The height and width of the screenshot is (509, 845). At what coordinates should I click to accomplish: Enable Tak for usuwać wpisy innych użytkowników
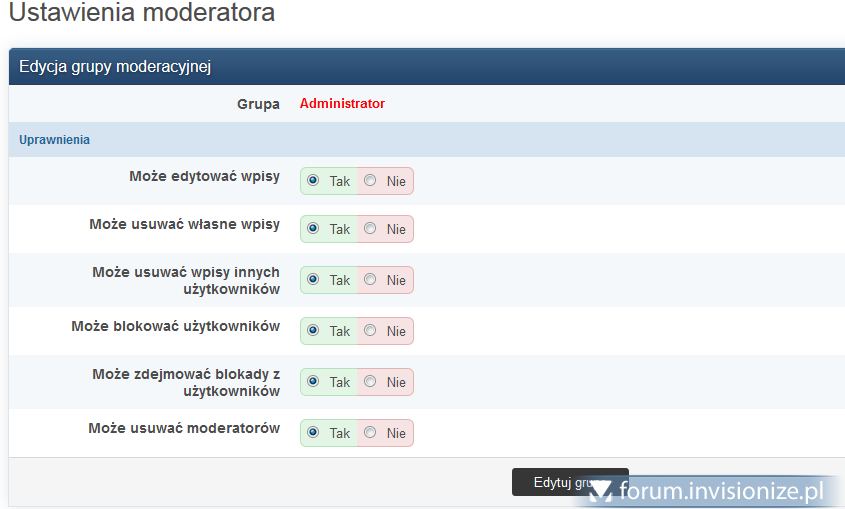[313, 280]
